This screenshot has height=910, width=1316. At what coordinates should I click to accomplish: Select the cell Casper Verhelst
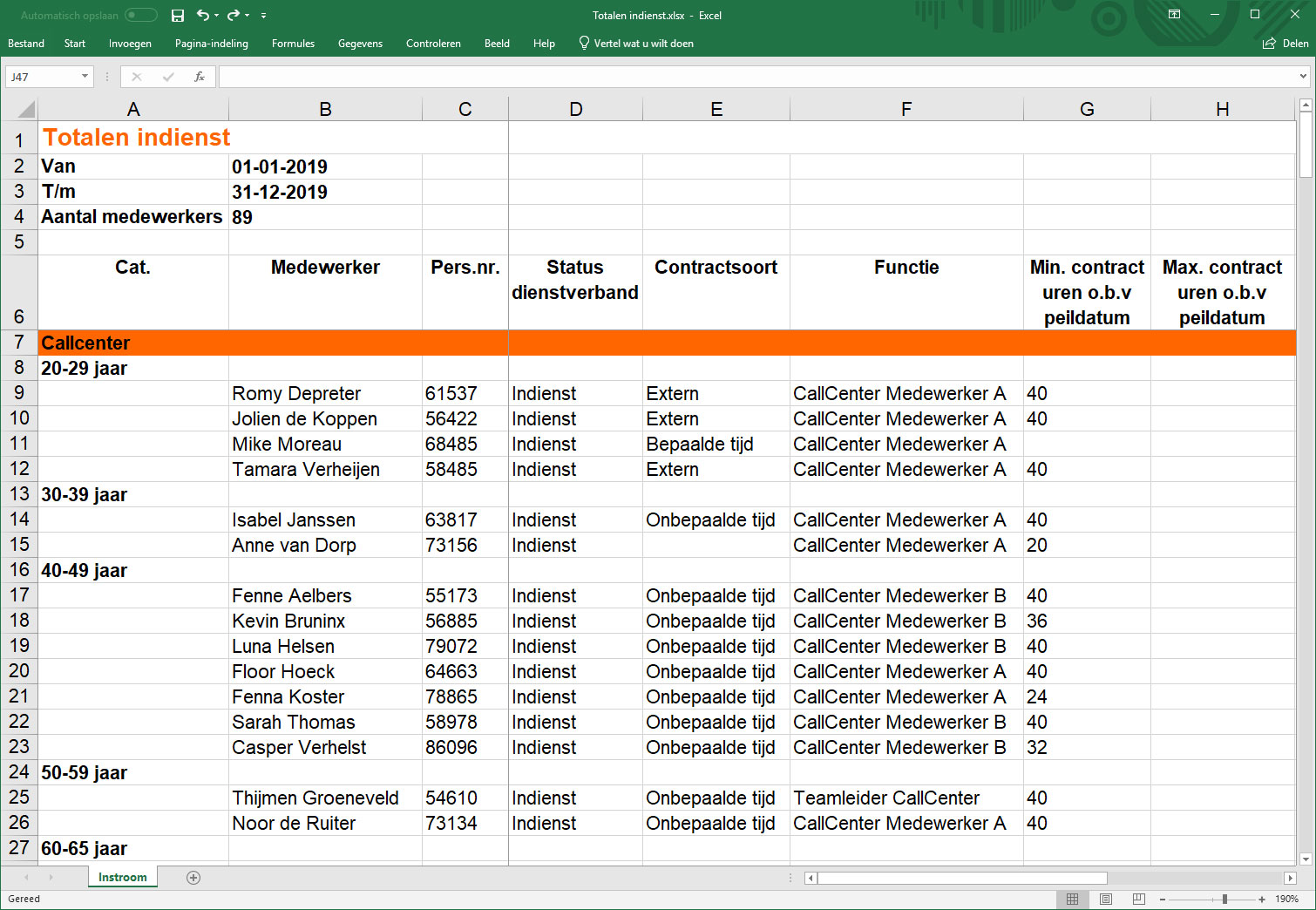[x=325, y=747]
